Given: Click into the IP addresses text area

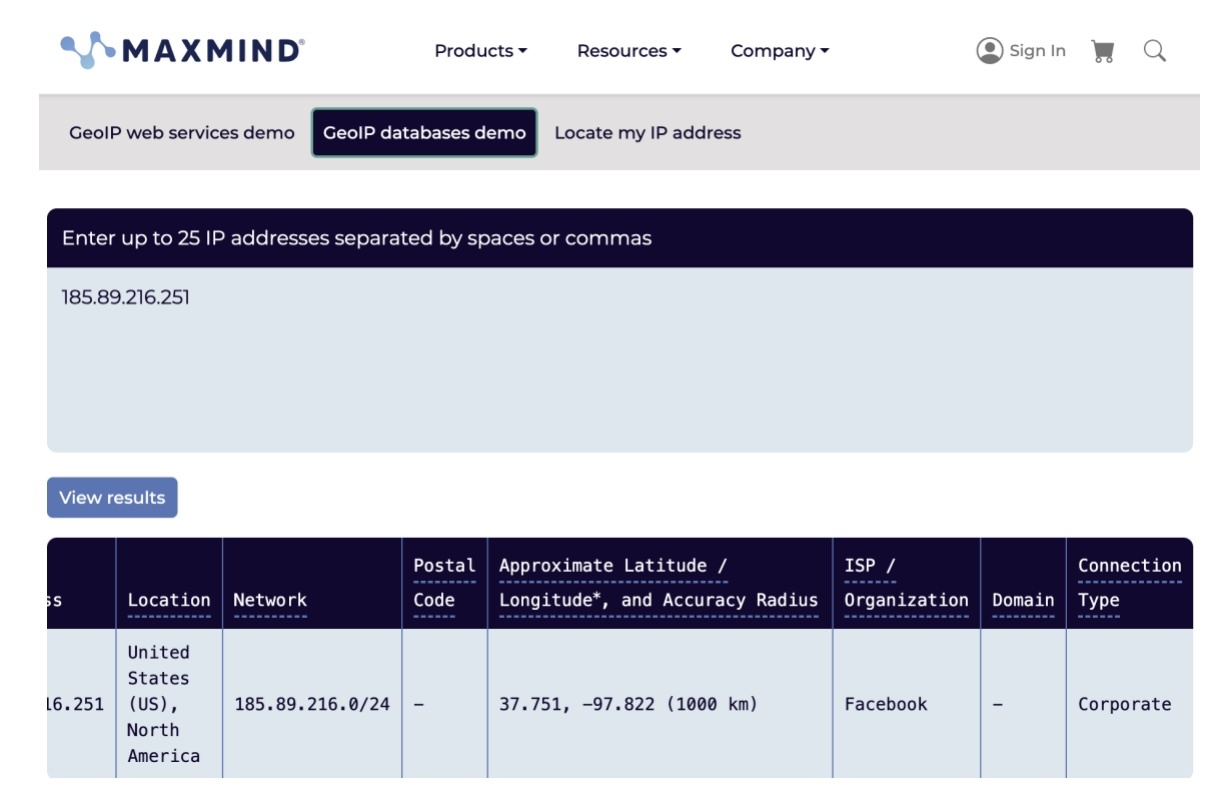Looking at the screenshot, I should 619,360.
